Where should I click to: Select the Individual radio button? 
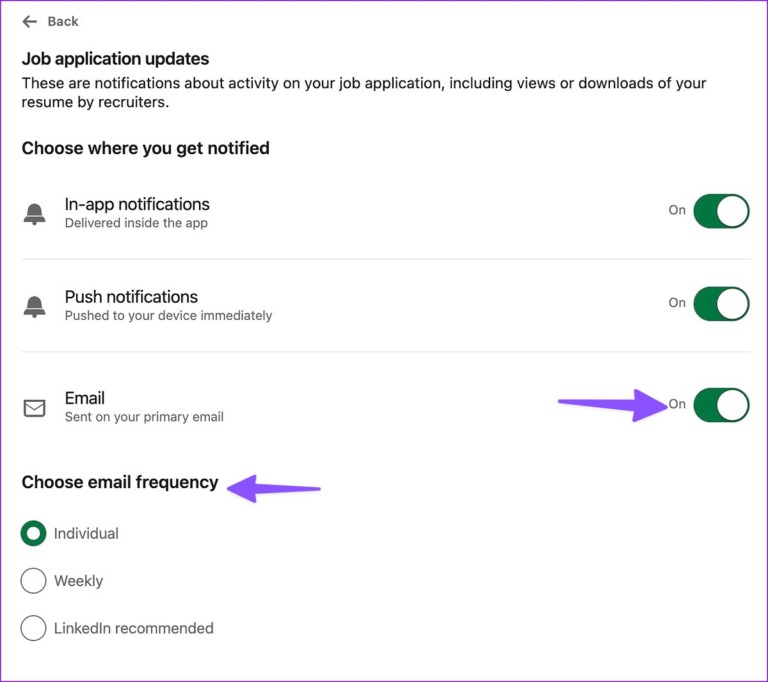coord(34,534)
